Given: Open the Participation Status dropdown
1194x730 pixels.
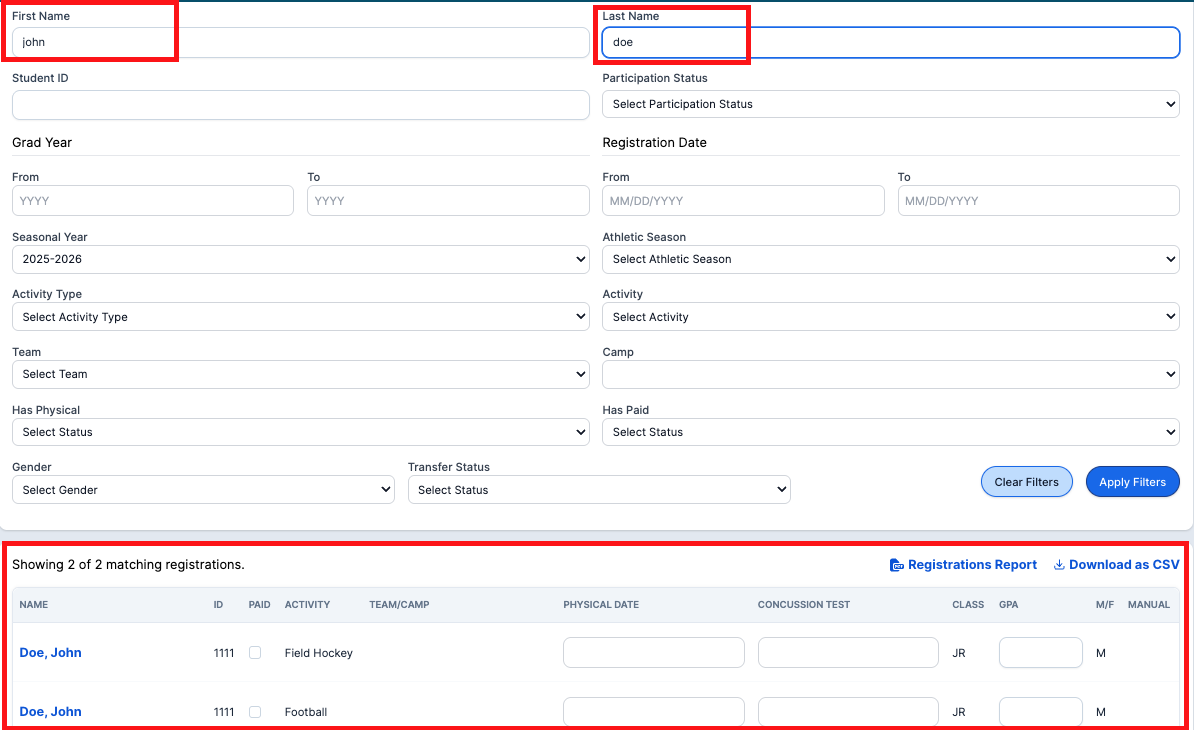Looking at the screenshot, I should (890, 104).
